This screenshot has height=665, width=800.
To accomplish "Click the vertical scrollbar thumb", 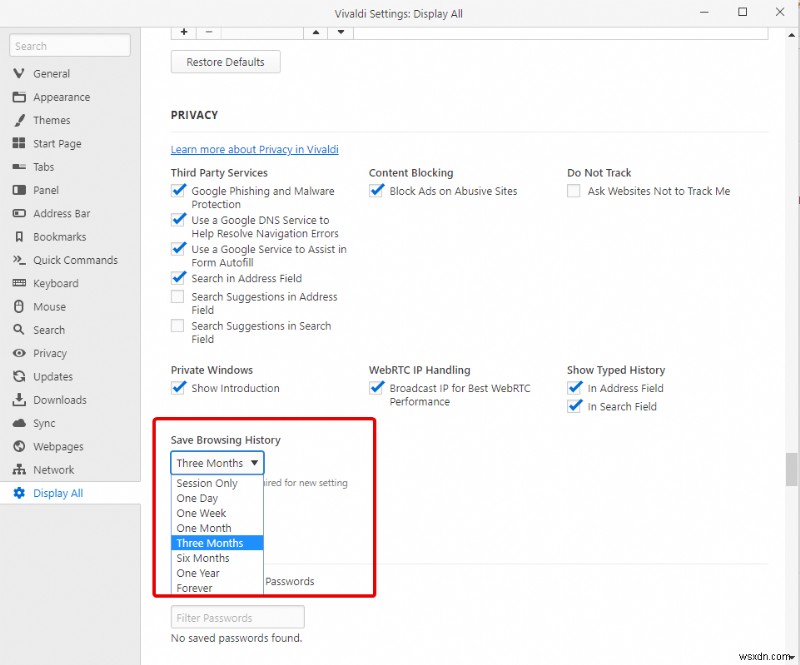I will tap(791, 467).
